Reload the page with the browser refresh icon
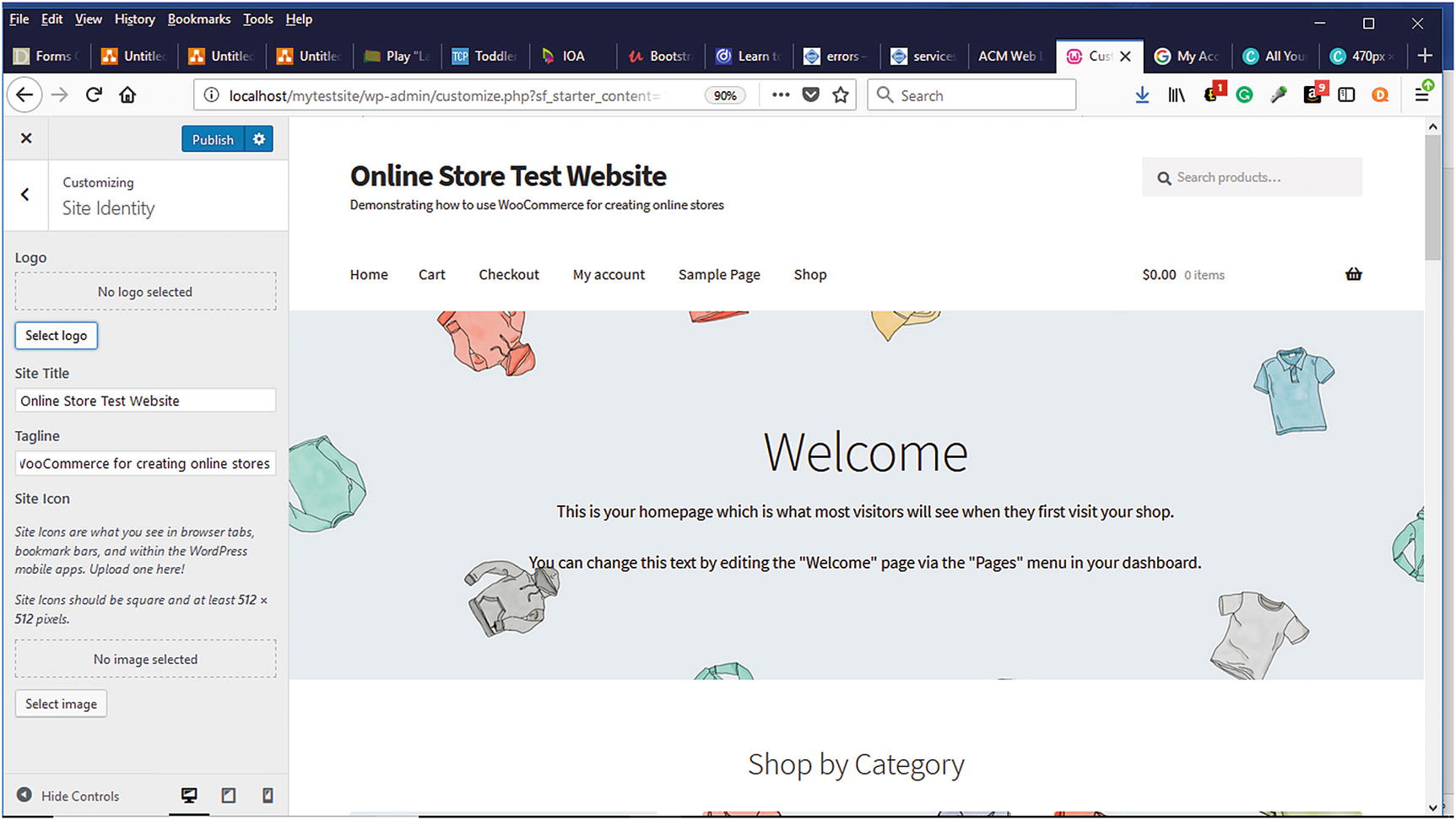The height and width of the screenshot is (820, 1456). pyautogui.click(x=94, y=95)
